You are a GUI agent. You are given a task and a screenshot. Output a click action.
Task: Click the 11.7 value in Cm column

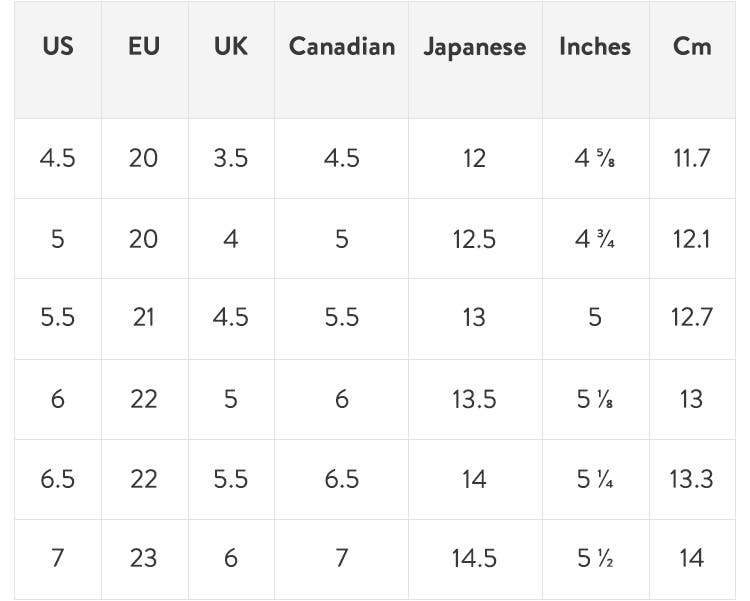click(691, 158)
